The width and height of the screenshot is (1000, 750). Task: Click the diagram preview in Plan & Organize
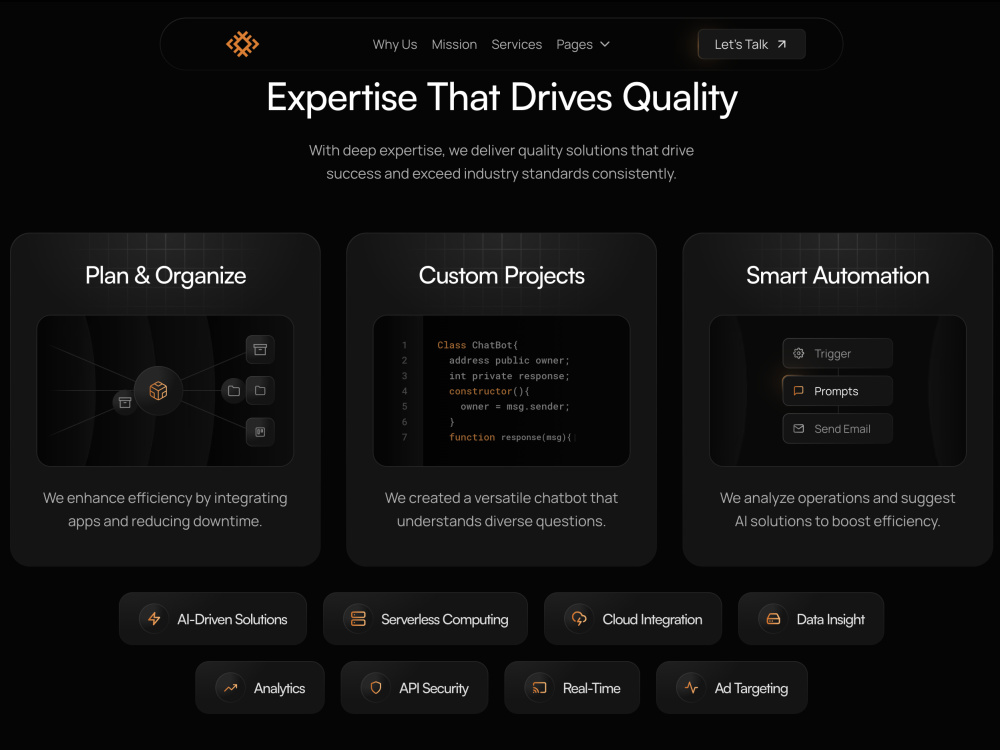[x=165, y=390]
